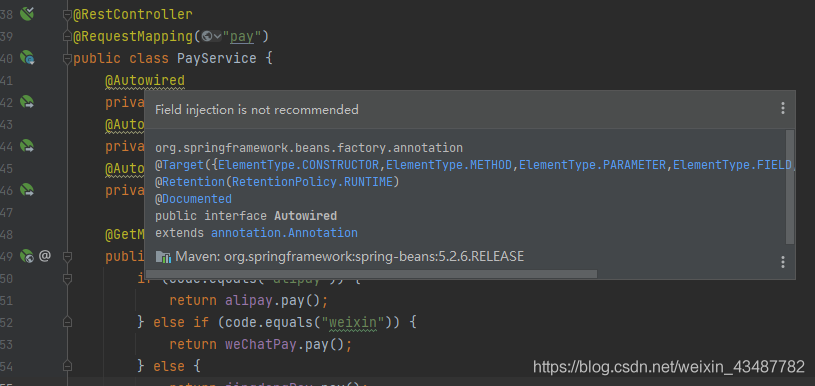Image resolution: width=815 pixels, height=386 pixels.
Task: Open the ElementType.CONSTRUCTOR link
Action: tap(299, 165)
